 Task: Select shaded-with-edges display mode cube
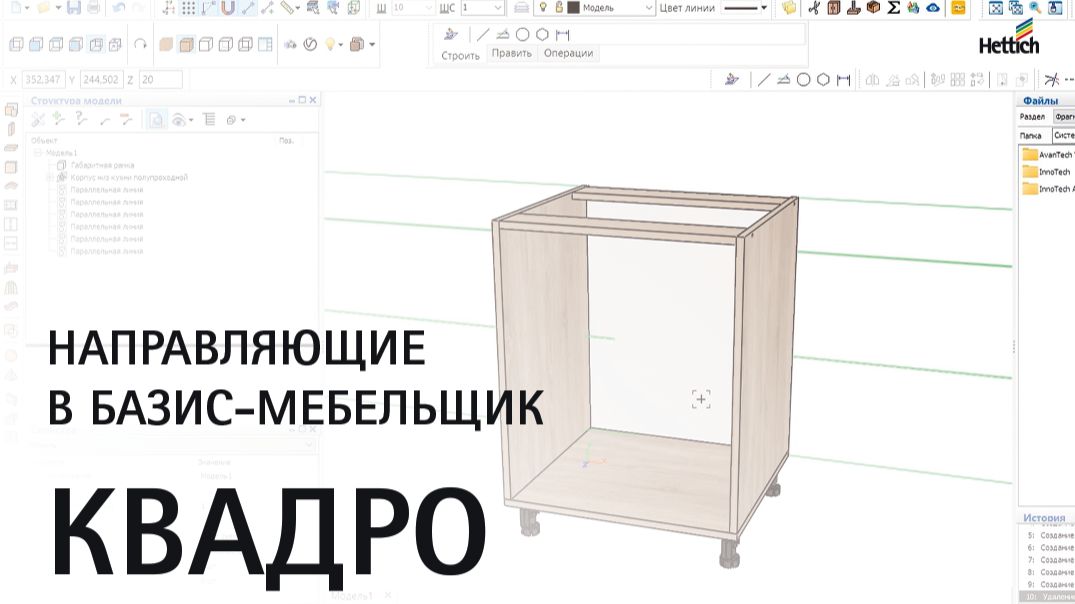[x=186, y=45]
